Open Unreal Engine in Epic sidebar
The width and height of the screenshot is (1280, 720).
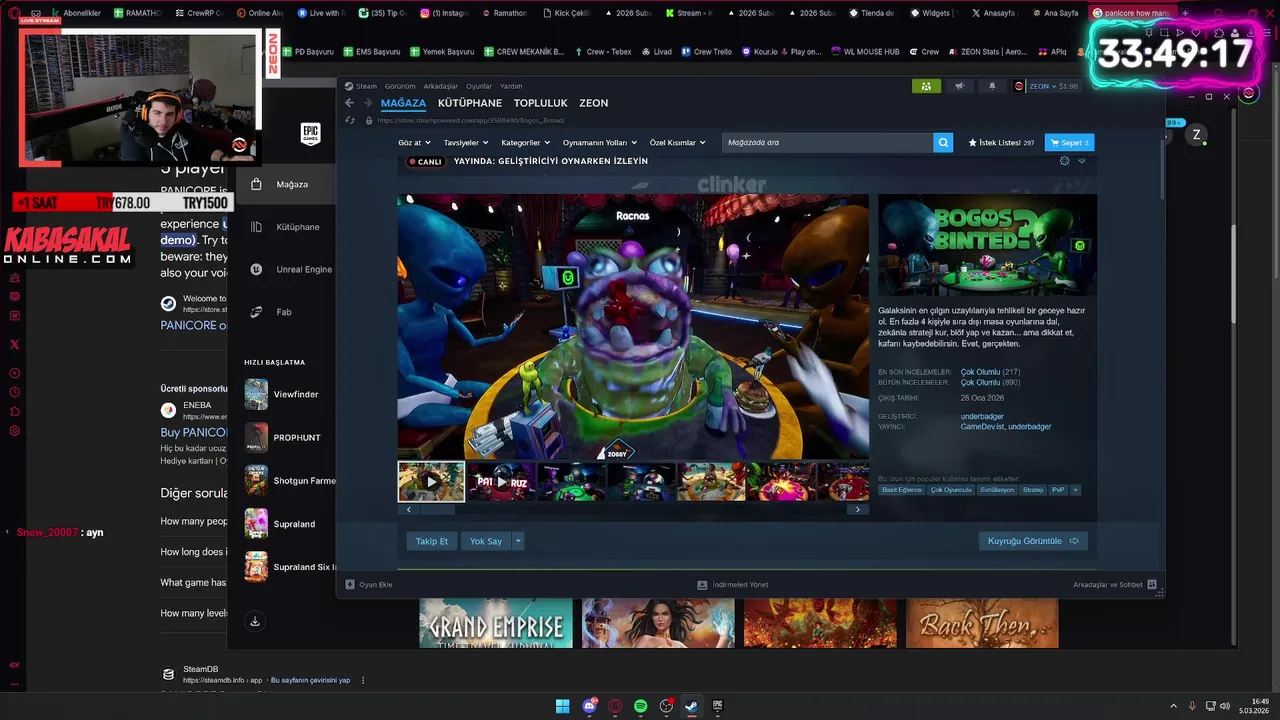[x=291, y=269]
